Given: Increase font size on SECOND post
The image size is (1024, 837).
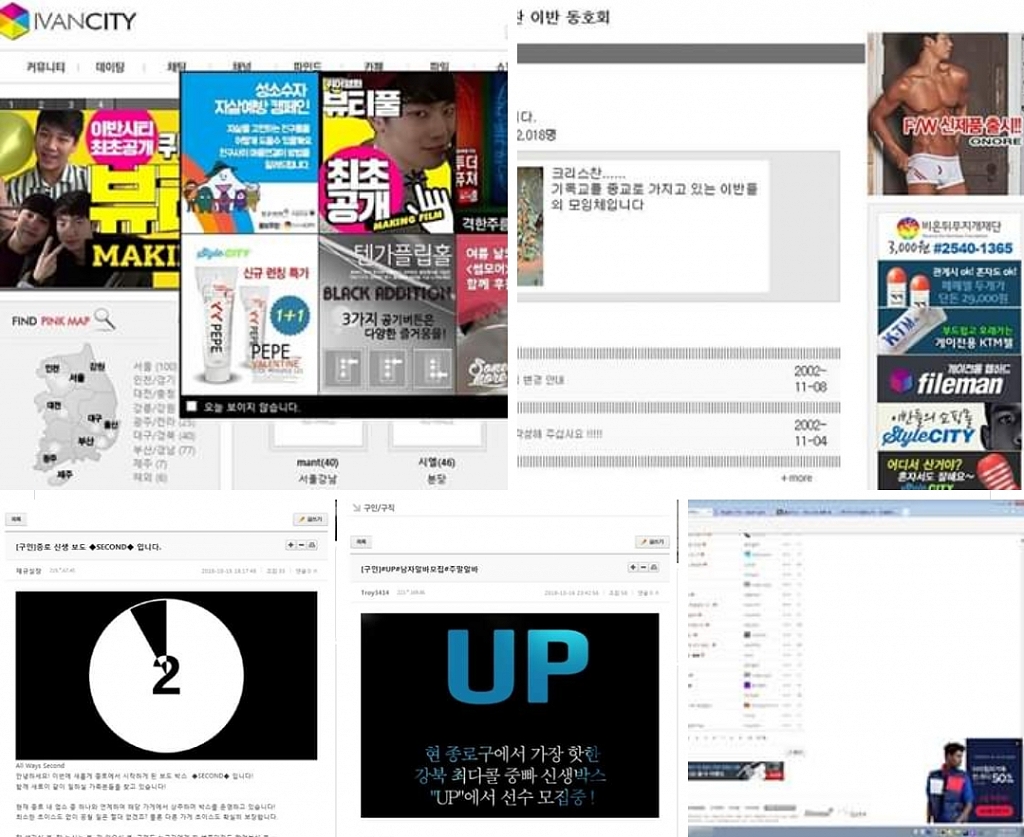Looking at the screenshot, I should click(291, 545).
